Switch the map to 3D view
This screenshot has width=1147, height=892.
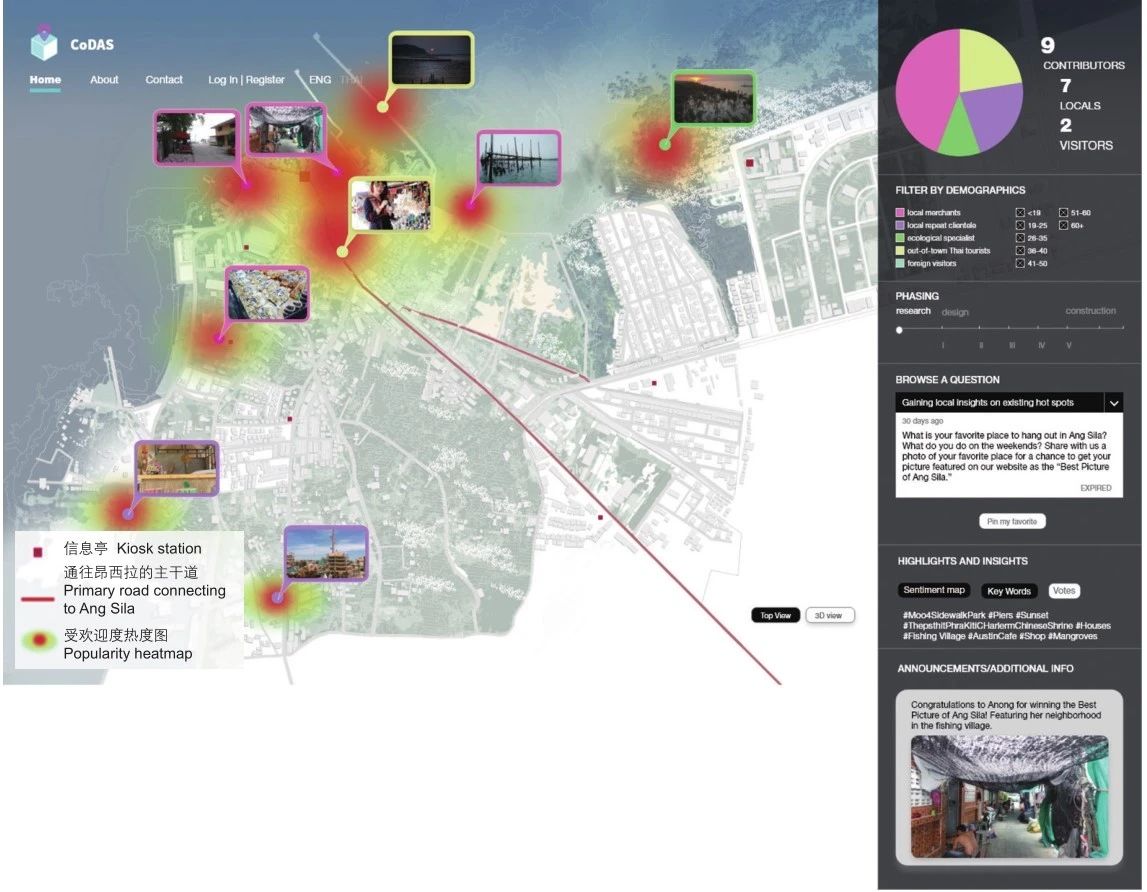pyautogui.click(x=830, y=615)
